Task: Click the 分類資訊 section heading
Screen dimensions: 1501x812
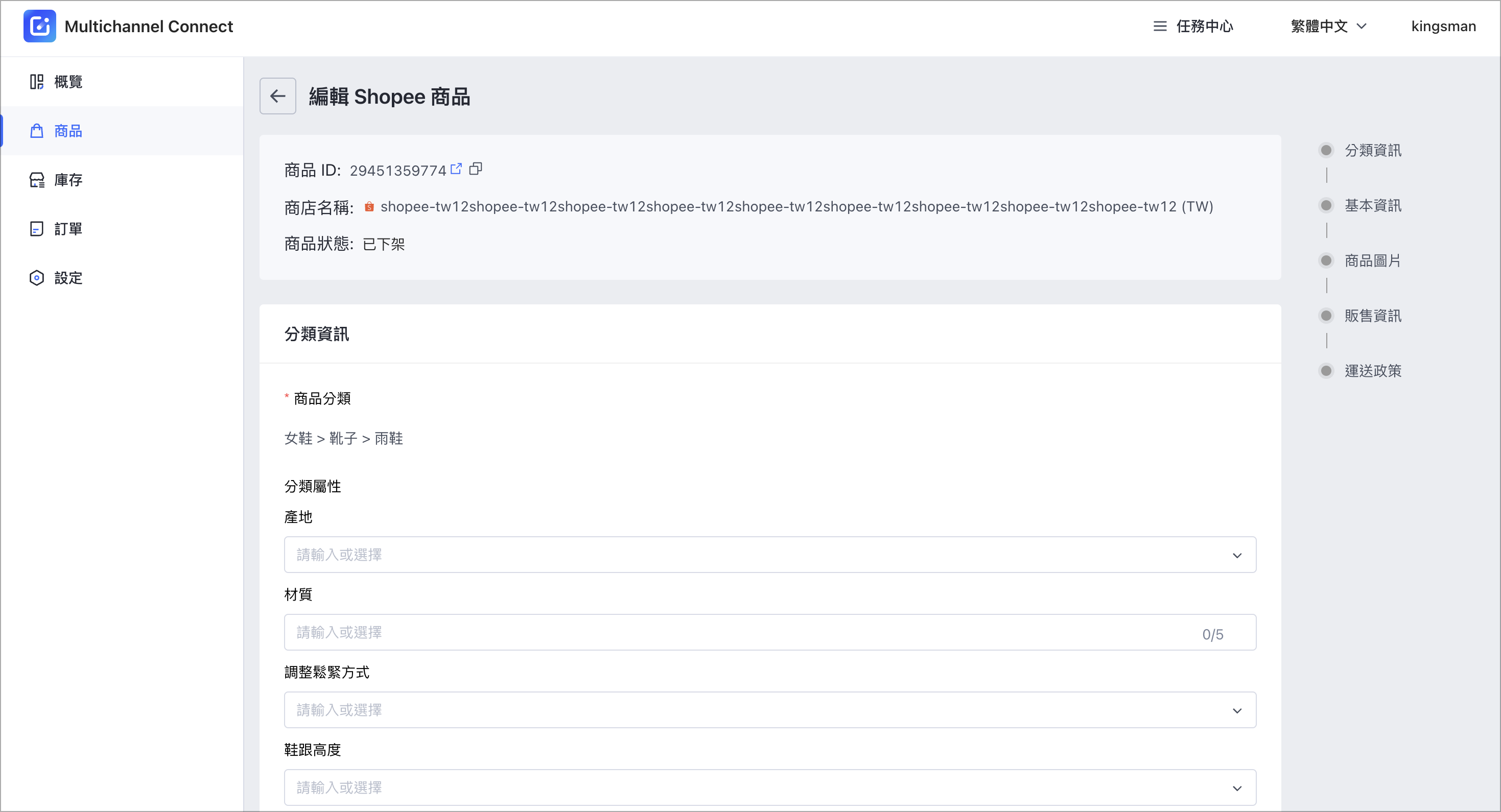Action: pyautogui.click(x=316, y=334)
